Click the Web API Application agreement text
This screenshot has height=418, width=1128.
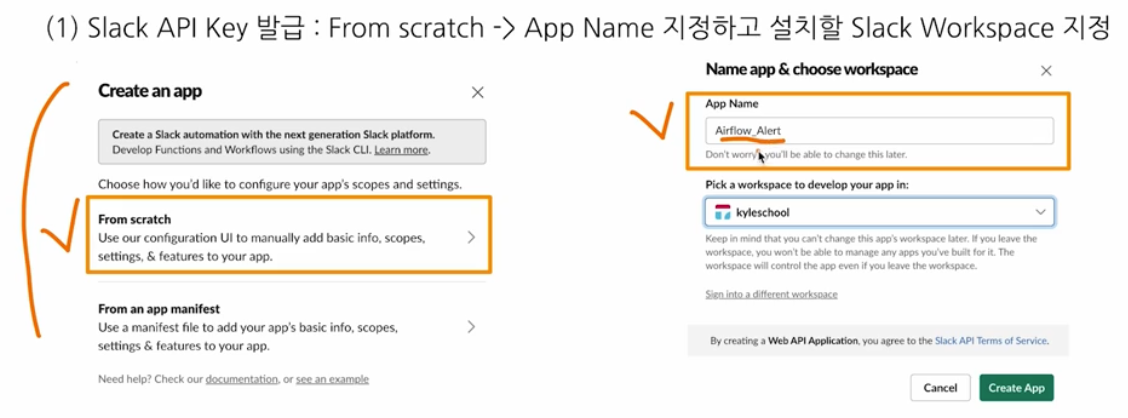click(x=879, y=341)
